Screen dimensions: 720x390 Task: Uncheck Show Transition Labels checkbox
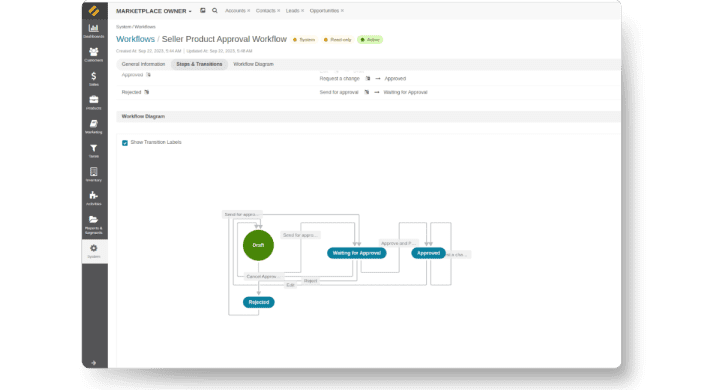point(125,143)
